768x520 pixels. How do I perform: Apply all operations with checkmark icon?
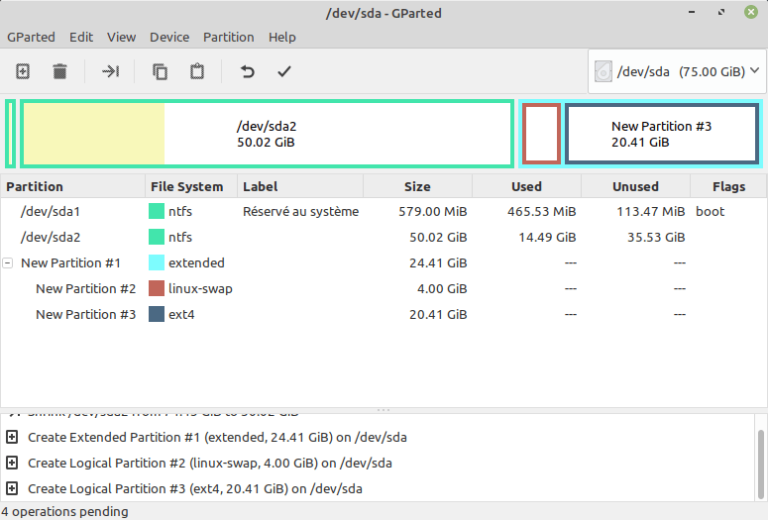(x=284, y=71)
